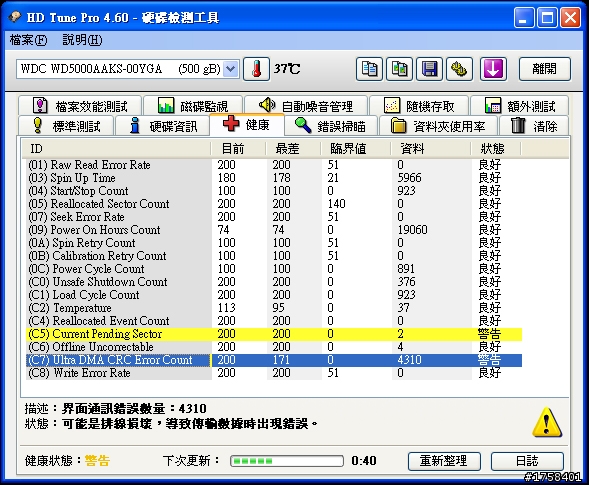Screen dimensions: 589x485
Task: Click the yellow warning triangle icon
Action: click(547, 422)
